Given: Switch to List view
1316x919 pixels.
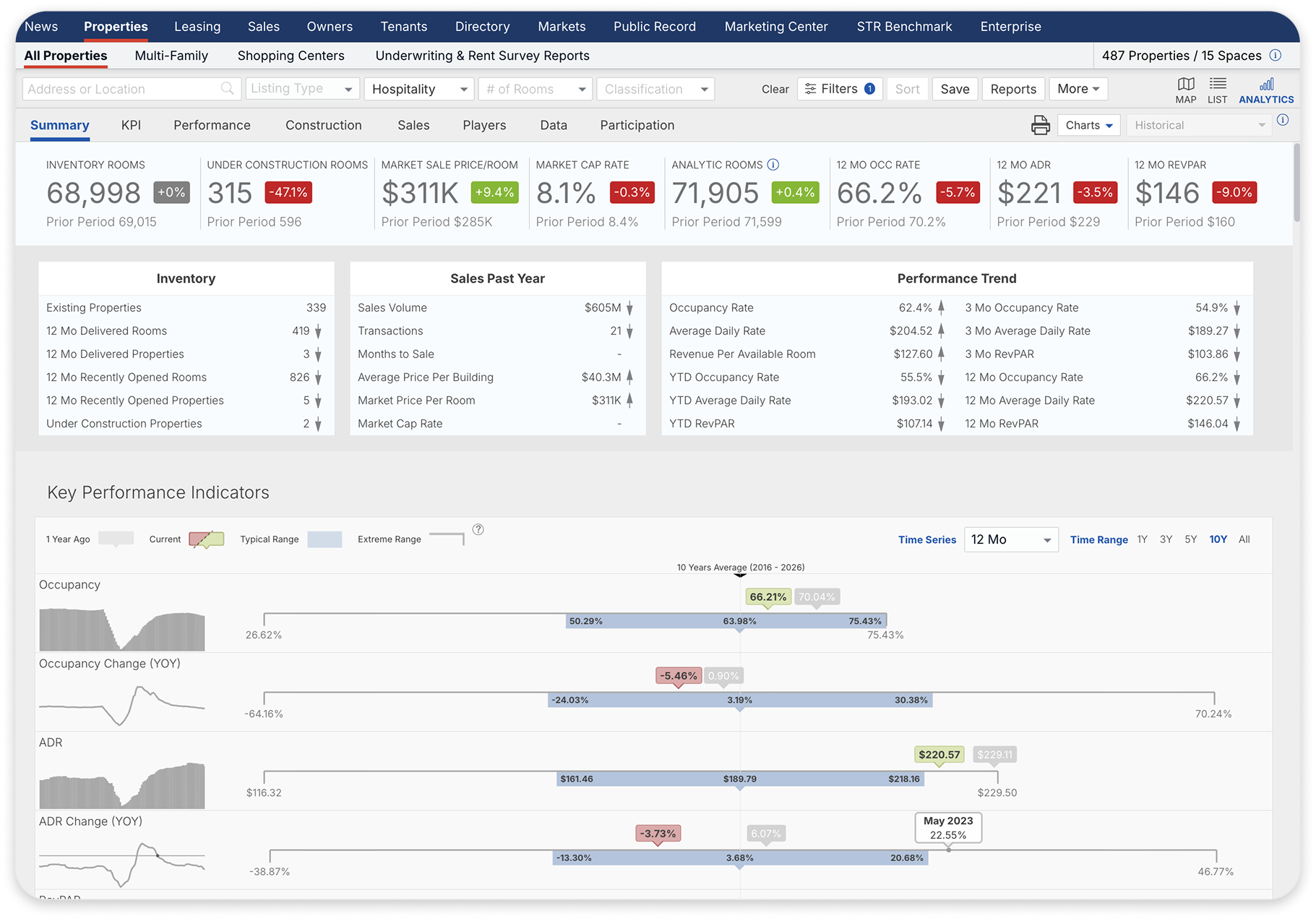Looking at the screenshot, I should coord(1218,89).
